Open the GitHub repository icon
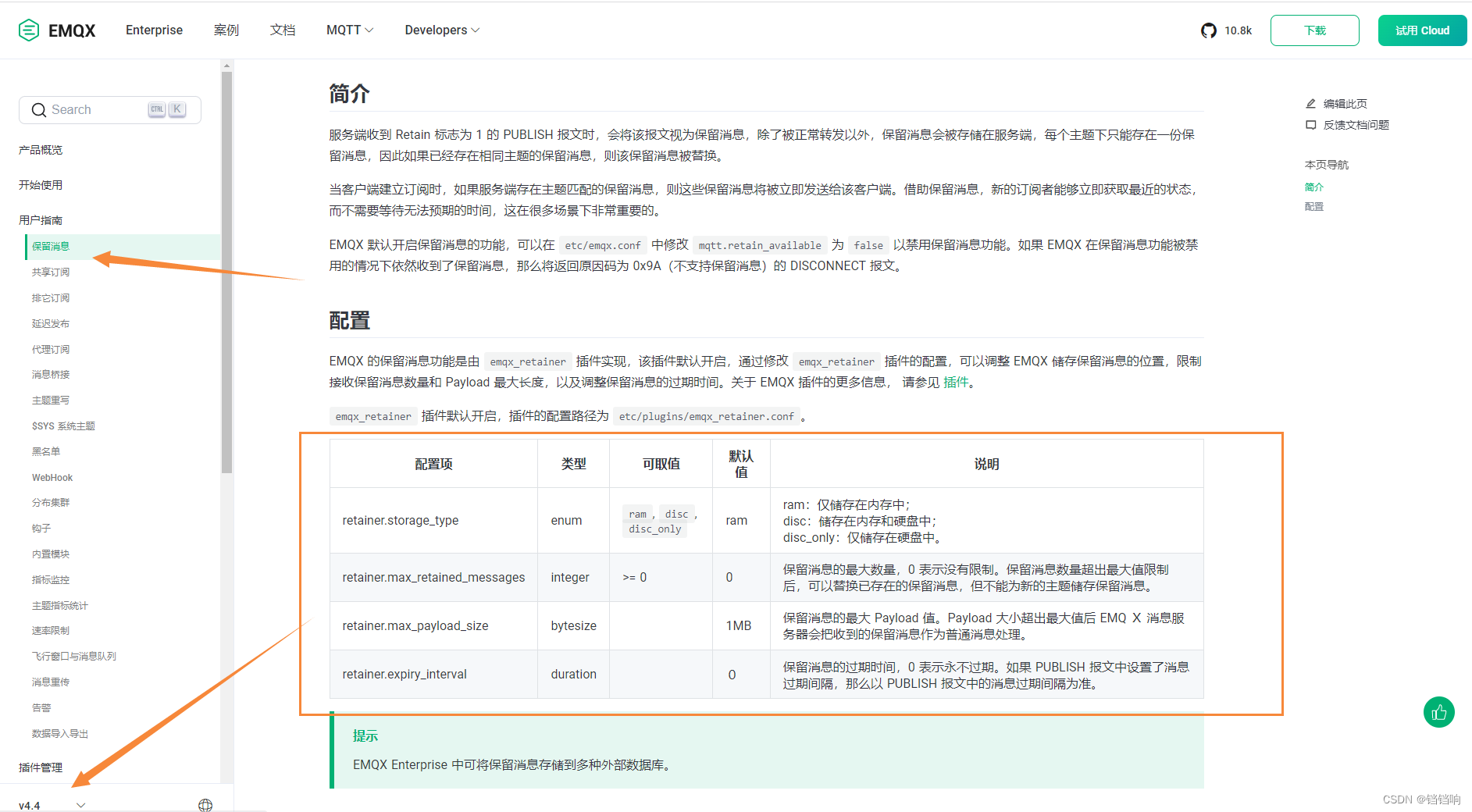This screenshot has height=812, width=1472. tap(1209, 30)
